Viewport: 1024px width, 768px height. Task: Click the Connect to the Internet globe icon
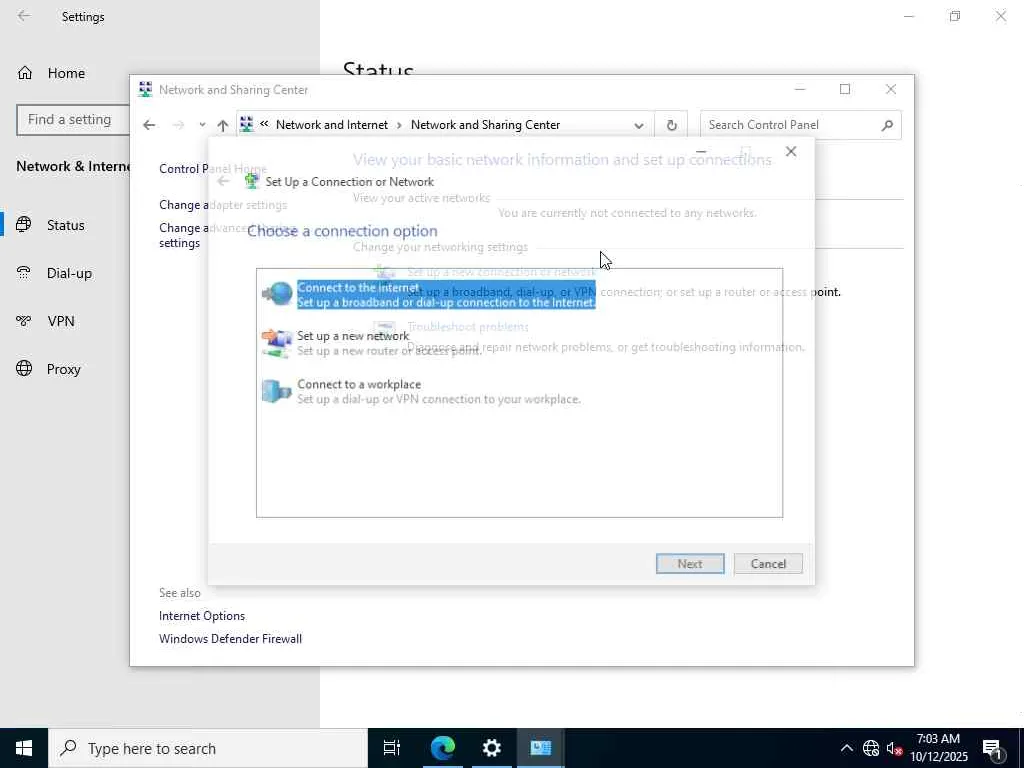coord(277,294)
